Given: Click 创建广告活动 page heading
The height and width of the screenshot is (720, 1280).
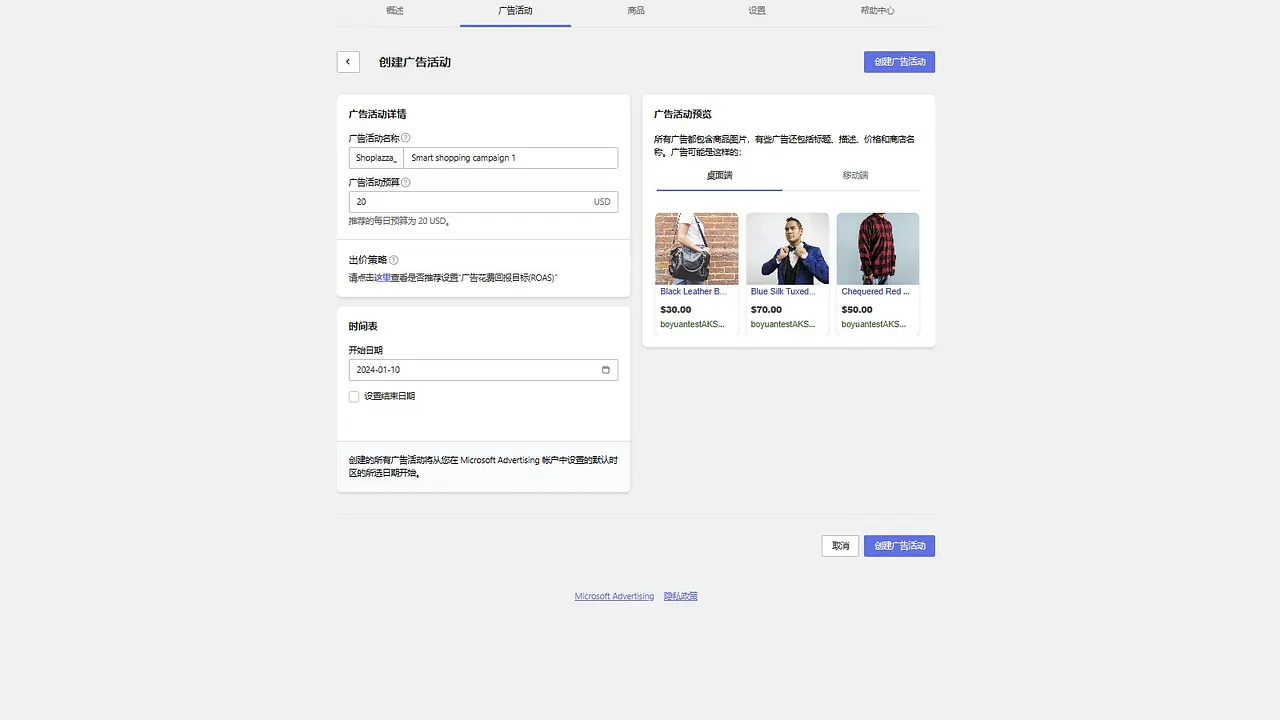Looking at the screenshot, I should point(415,62).
